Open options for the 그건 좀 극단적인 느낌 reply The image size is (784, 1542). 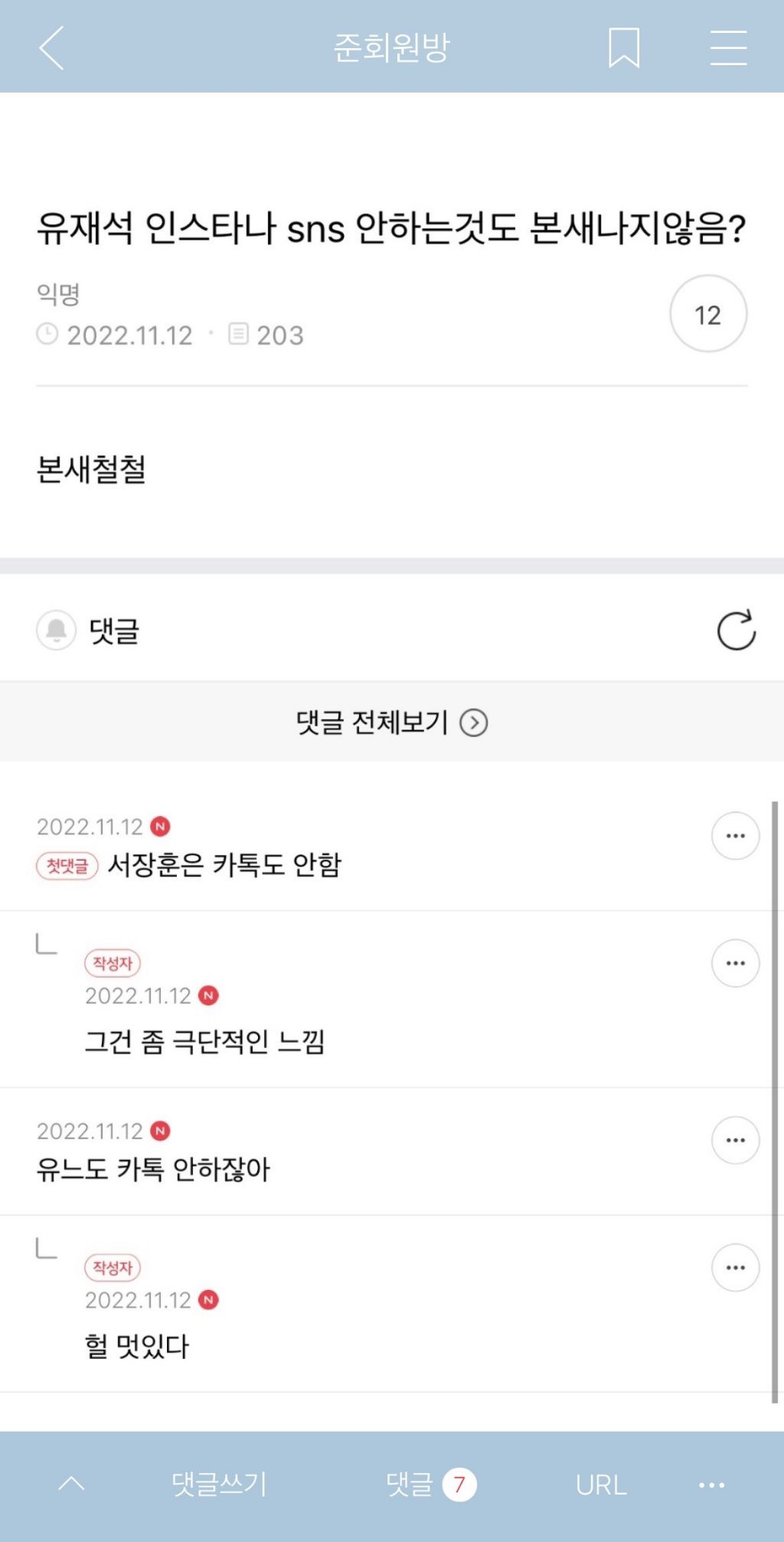pyautogui.click(x=735, y=962)
